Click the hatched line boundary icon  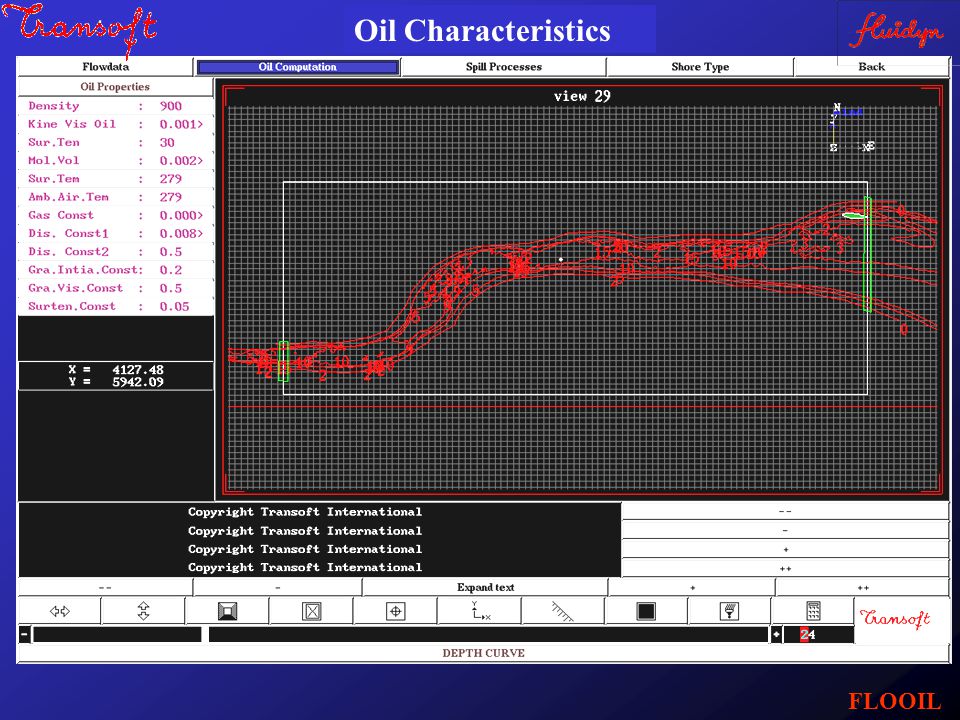[x=563, y=611]
